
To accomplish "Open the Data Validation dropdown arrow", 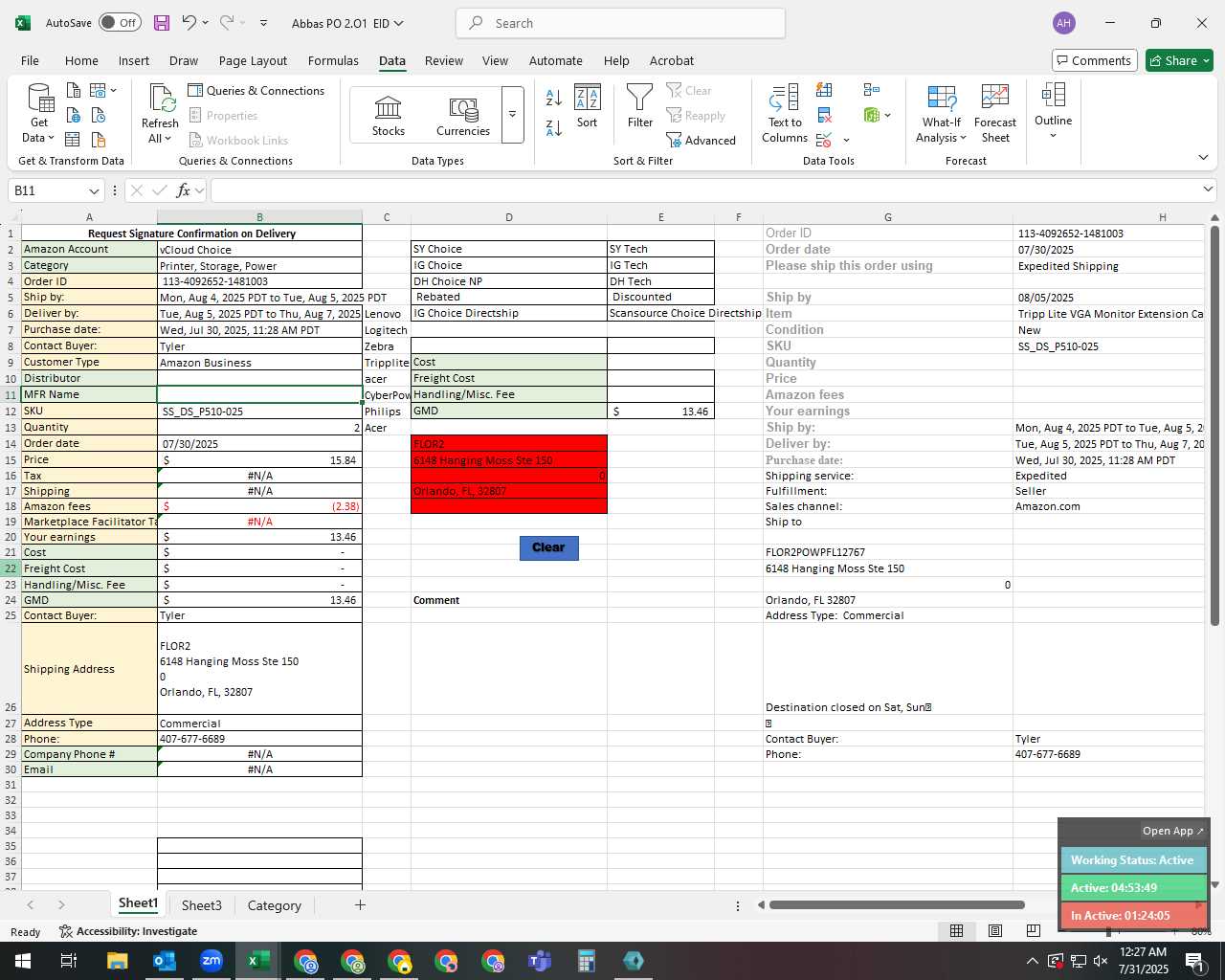I will [846, 141].
